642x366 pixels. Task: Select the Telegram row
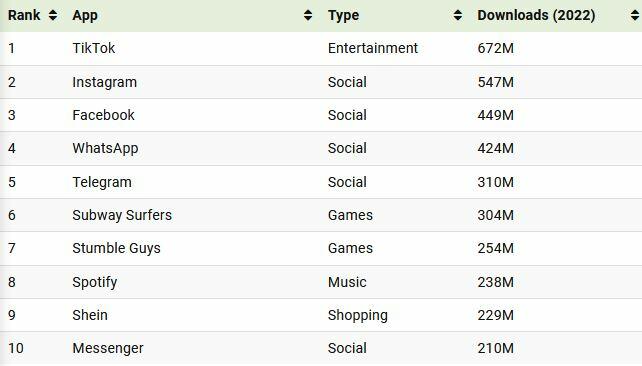[x=321, y=182]
